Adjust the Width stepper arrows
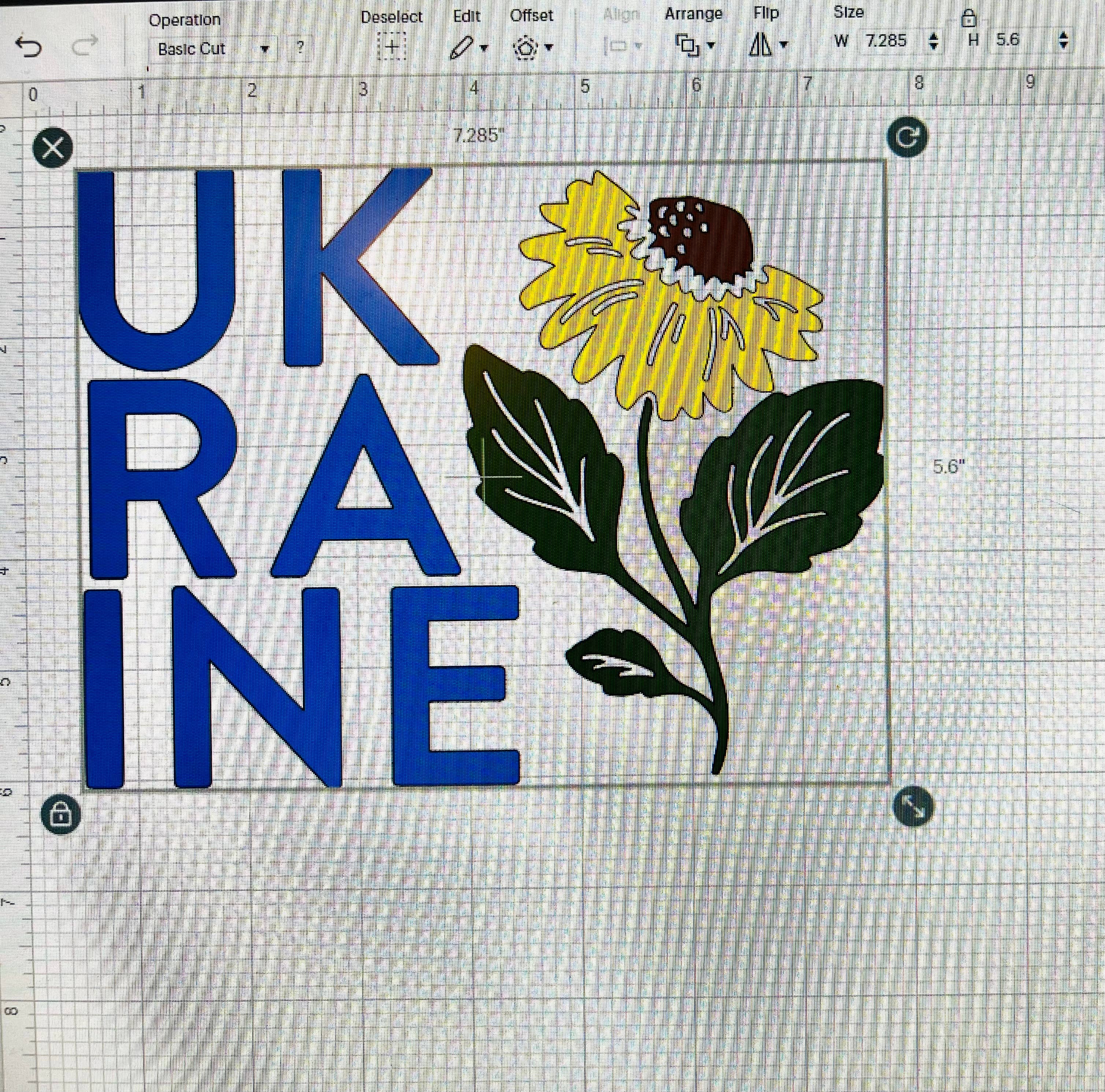1105x1092 pixels. click(x=934, y=41)
